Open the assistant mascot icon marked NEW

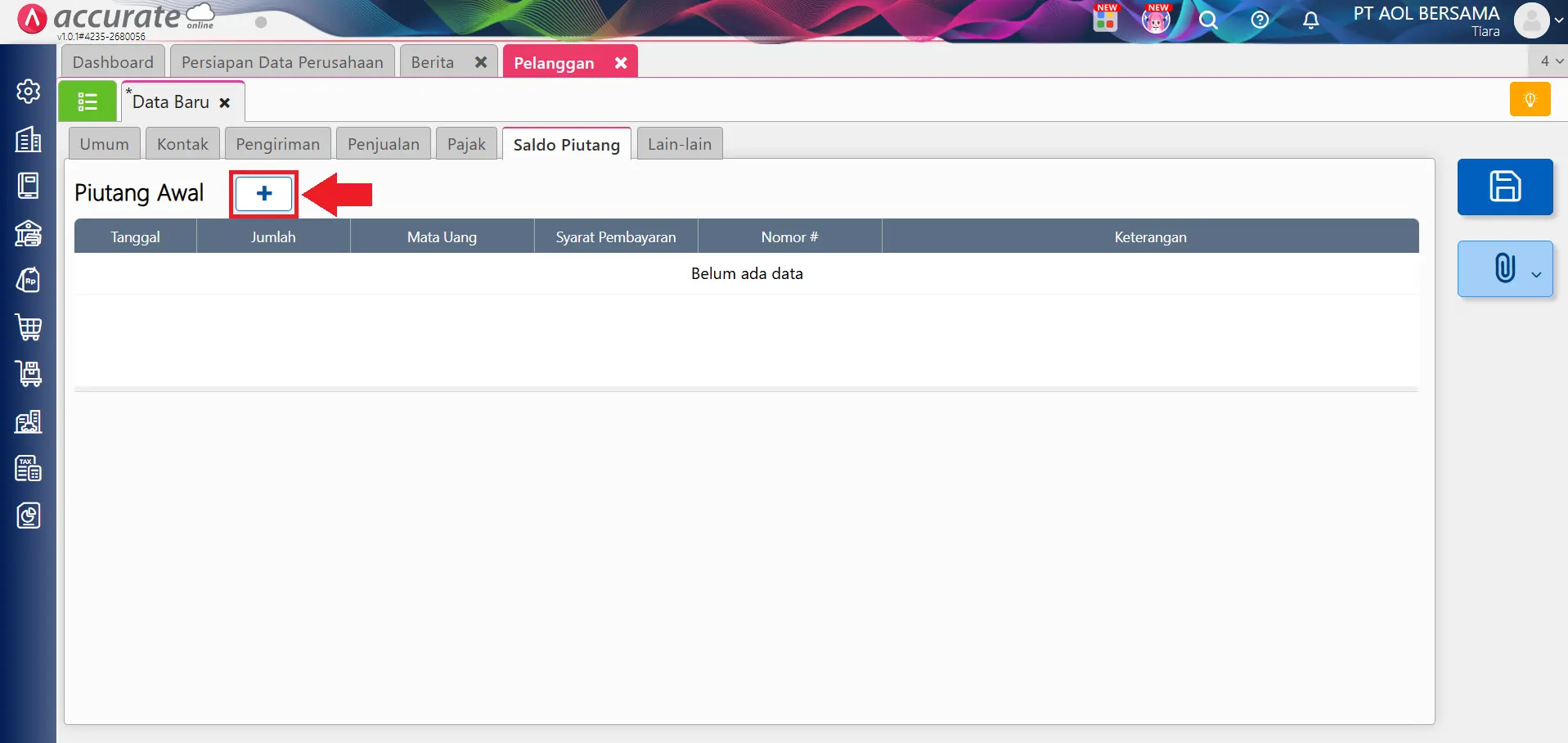tap(1156, 19)
